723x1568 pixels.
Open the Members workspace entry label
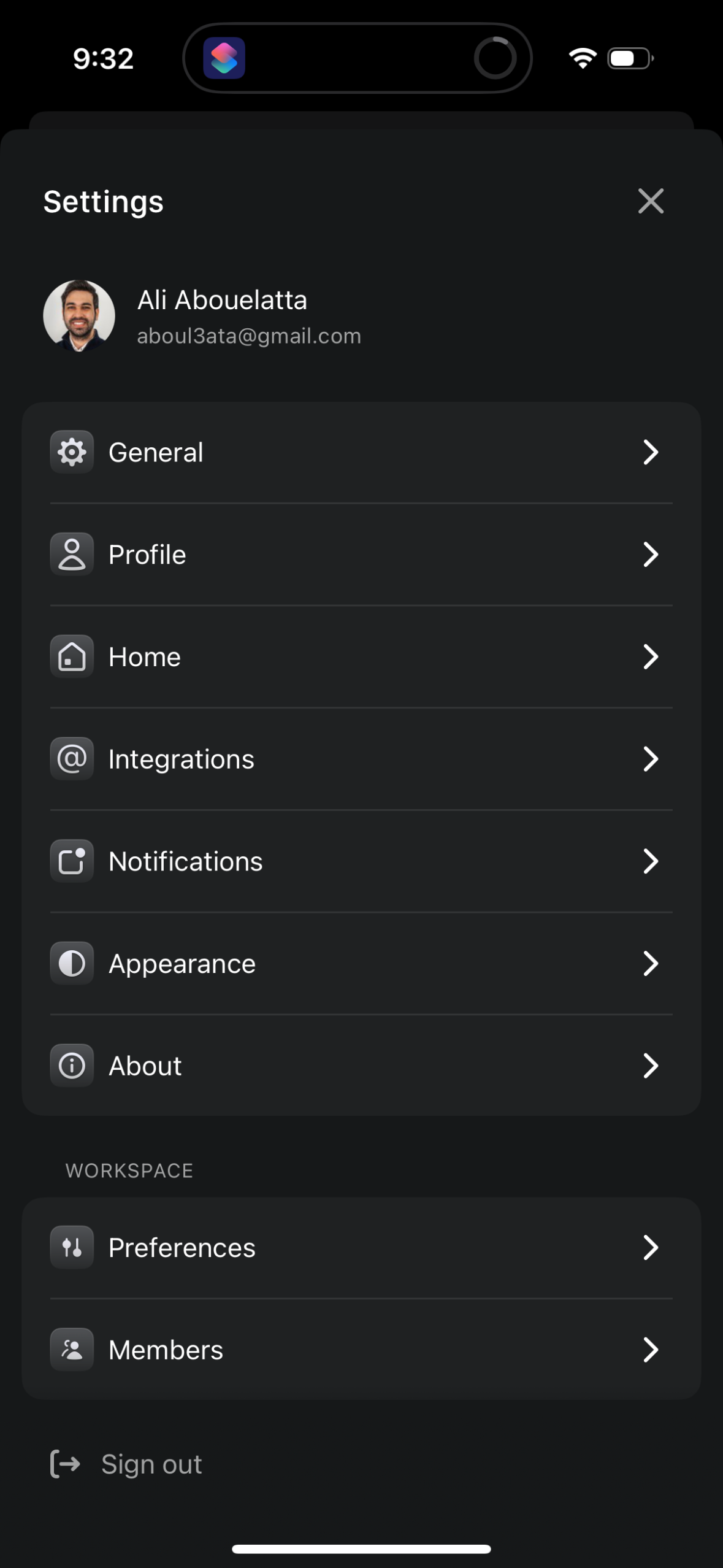coord(166,1350)
